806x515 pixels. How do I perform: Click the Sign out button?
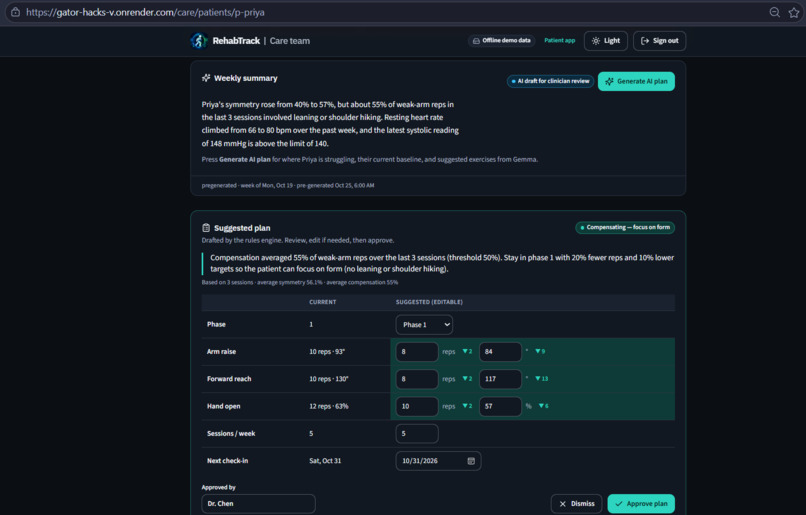point(660,41)
